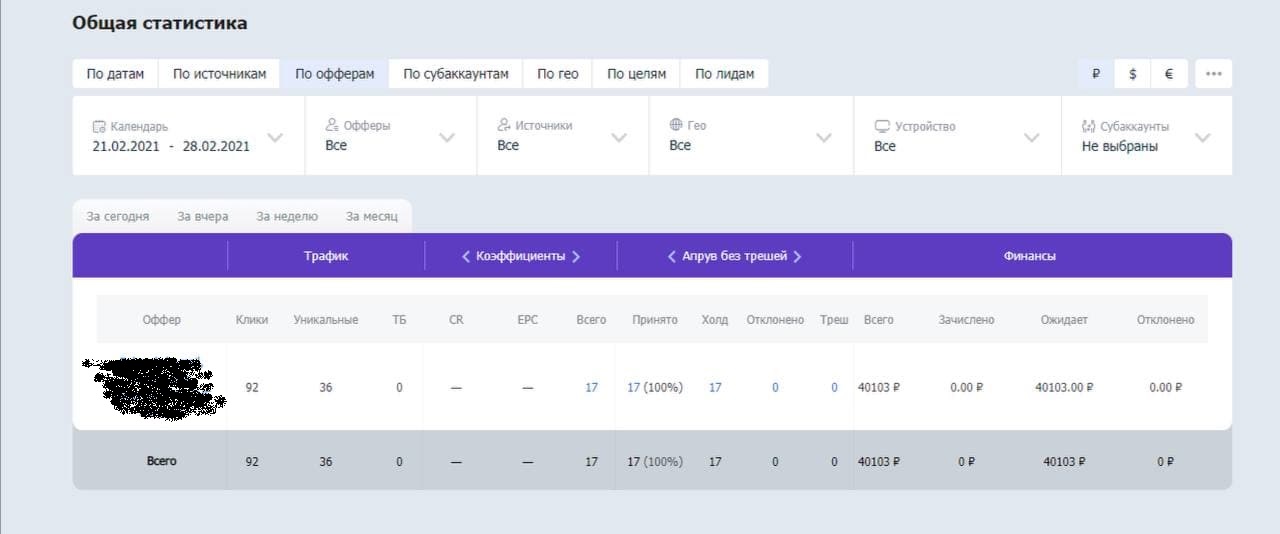Click left arrow before Коэффициенты
Screen dimensions: 1280x534
click(466, 256)
